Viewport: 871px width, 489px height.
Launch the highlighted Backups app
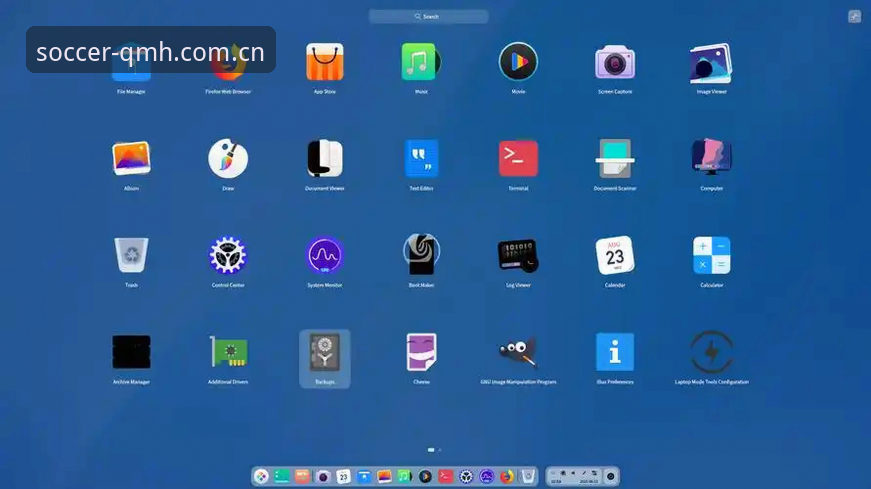[x=325, y=358]
